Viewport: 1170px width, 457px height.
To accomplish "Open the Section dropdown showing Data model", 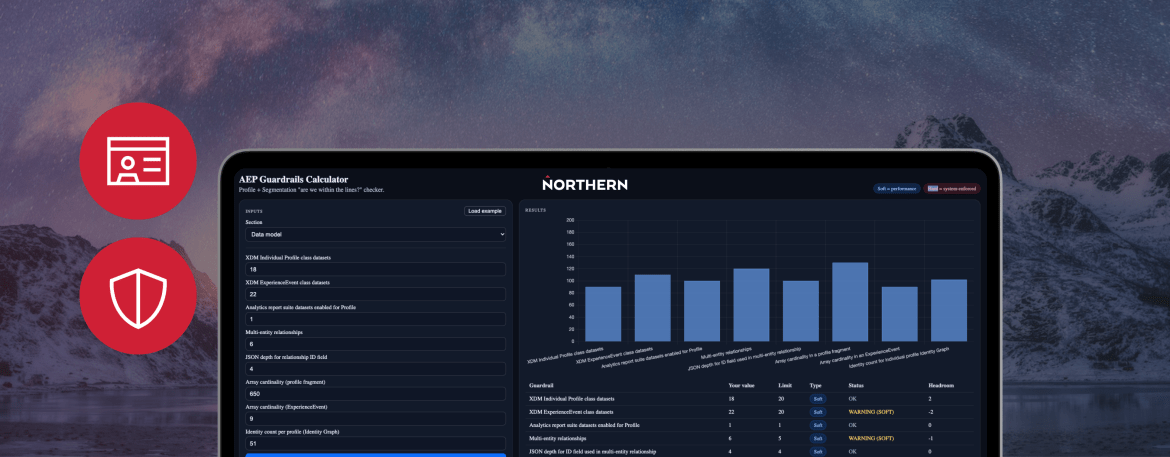I will (x=375, y=234).
